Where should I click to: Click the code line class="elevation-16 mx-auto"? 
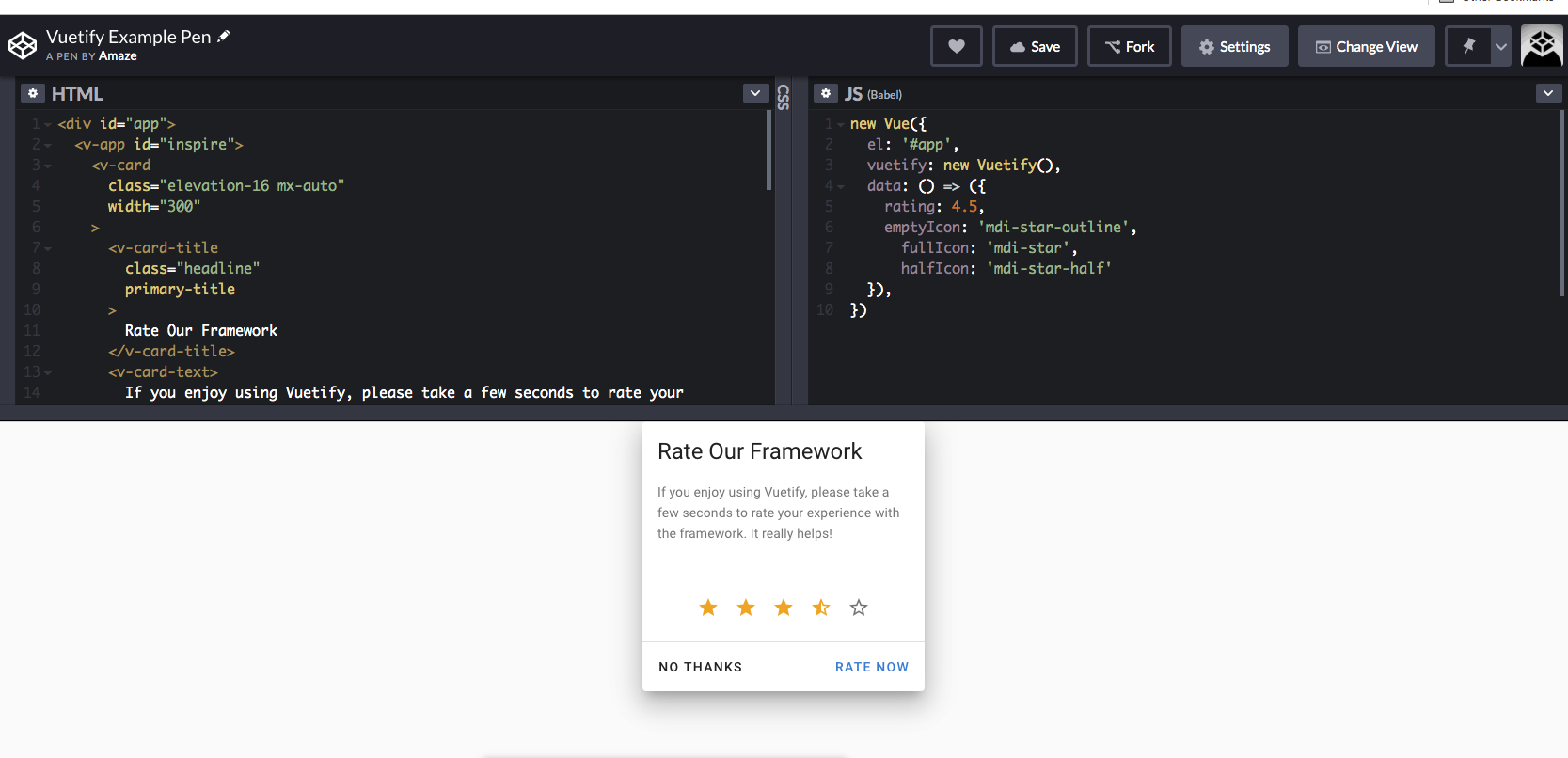click(x=226, y=186)
